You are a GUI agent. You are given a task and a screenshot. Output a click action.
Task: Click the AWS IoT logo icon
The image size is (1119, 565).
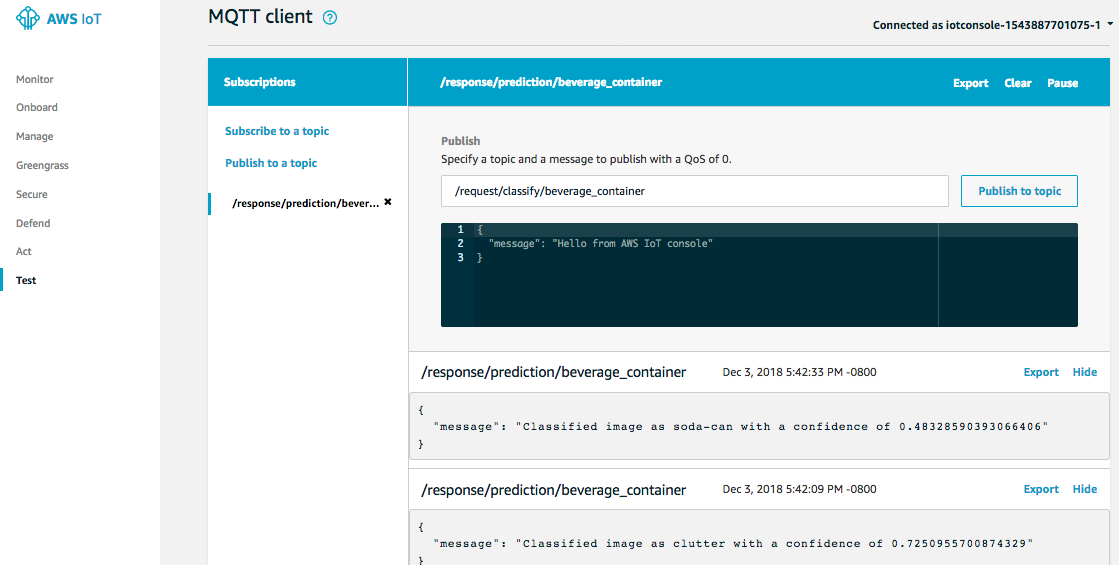pyautogui.click(x=28, y=19)
